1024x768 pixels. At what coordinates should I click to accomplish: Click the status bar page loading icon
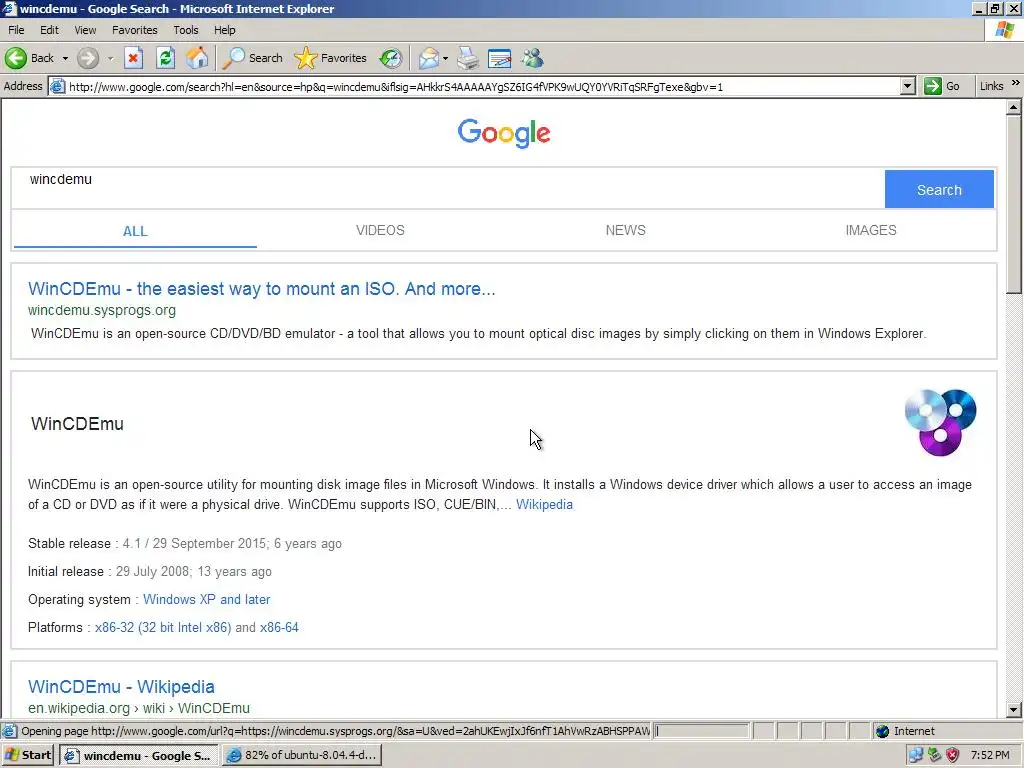10,731
